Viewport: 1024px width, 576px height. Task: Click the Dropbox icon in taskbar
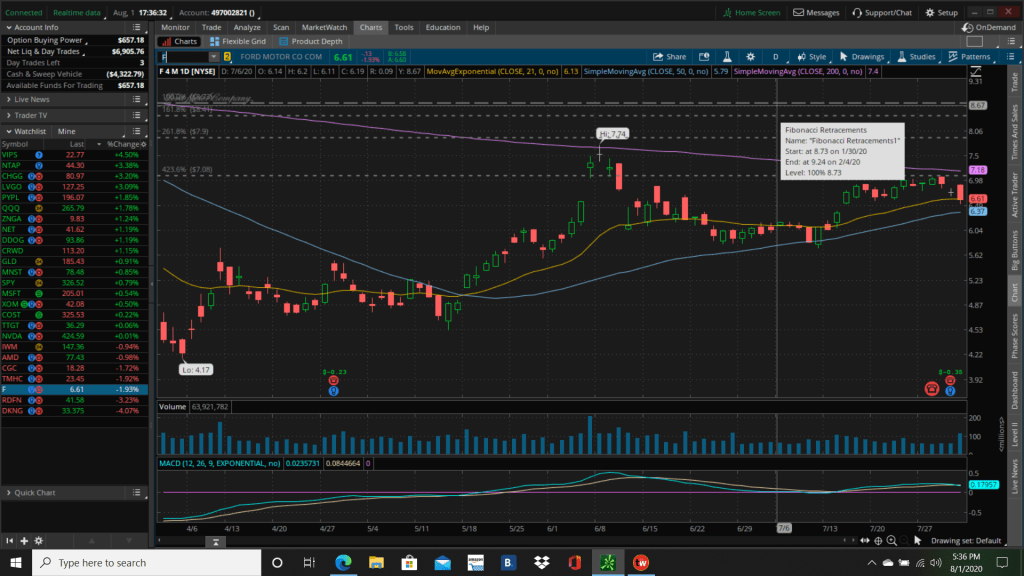[x=541, y=562]
